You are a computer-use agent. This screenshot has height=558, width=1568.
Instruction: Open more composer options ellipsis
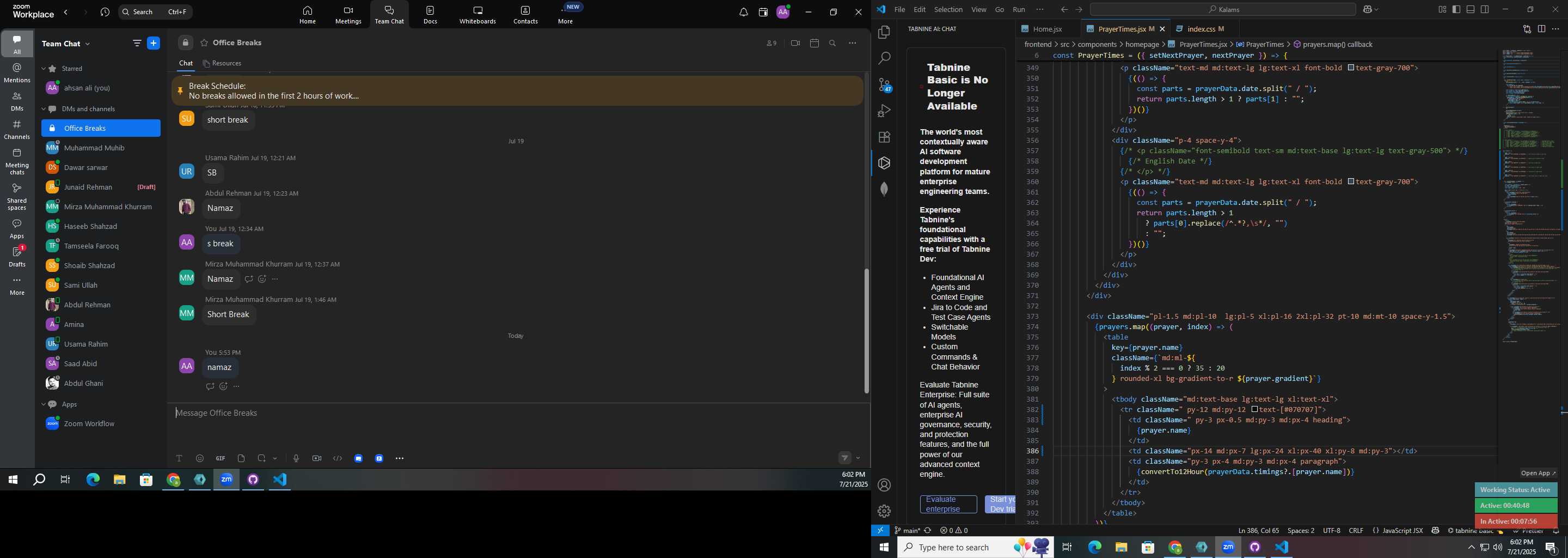399,458
